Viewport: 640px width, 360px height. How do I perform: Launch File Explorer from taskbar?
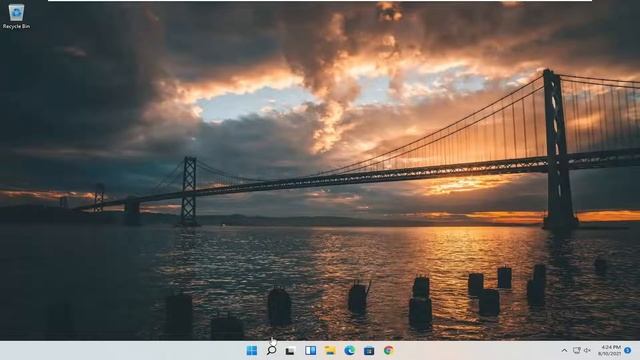point(330,351)
